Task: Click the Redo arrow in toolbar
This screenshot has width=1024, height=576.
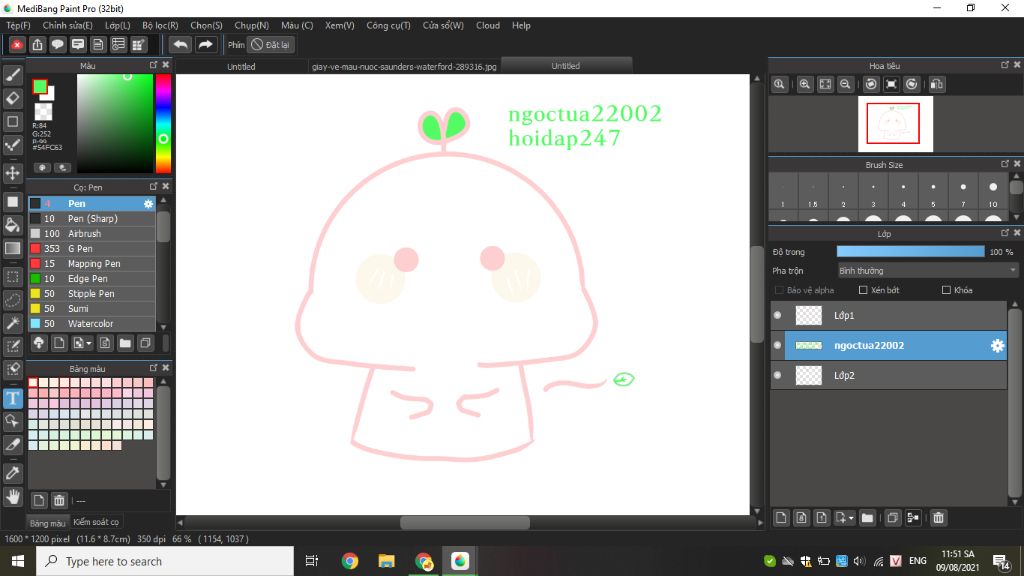Action: pyautogui.click(x=205, y=44)
